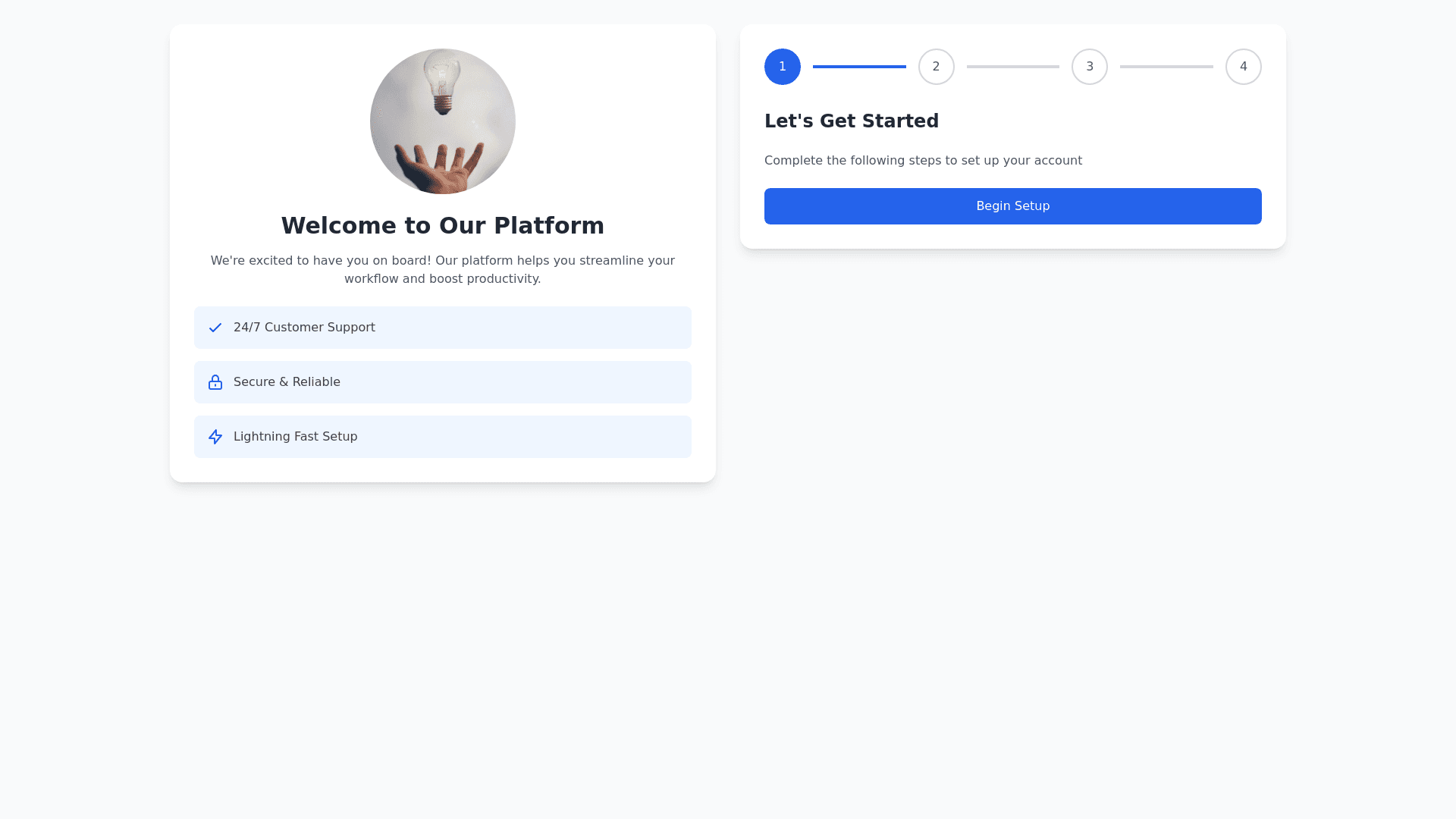Click the checkmark icon beside Customer Support
Image resolution: width=1456 pixels, height=819 pixels.
215,328
